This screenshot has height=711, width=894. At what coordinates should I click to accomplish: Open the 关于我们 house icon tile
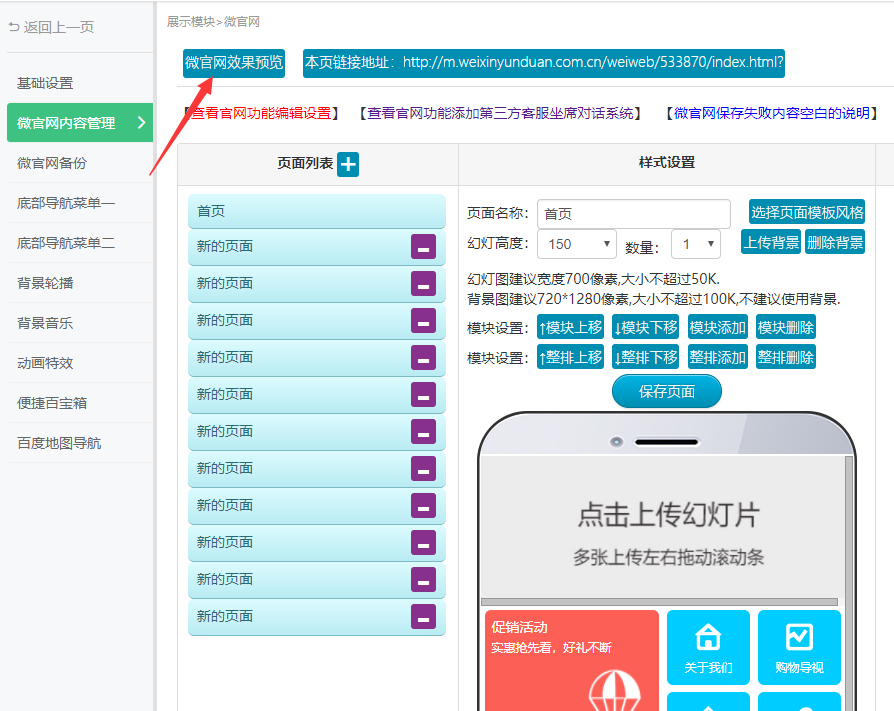tap(708, 646)
